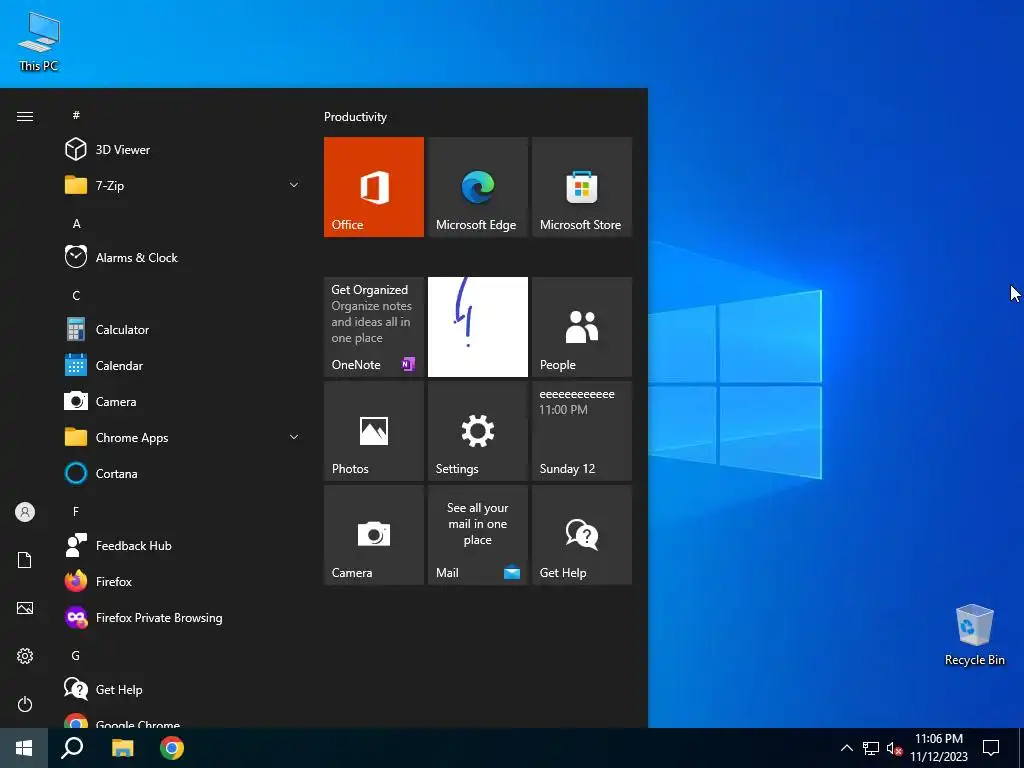Open Documents from the Start sidebar
1024x768 pixels.
coord(25,560)
